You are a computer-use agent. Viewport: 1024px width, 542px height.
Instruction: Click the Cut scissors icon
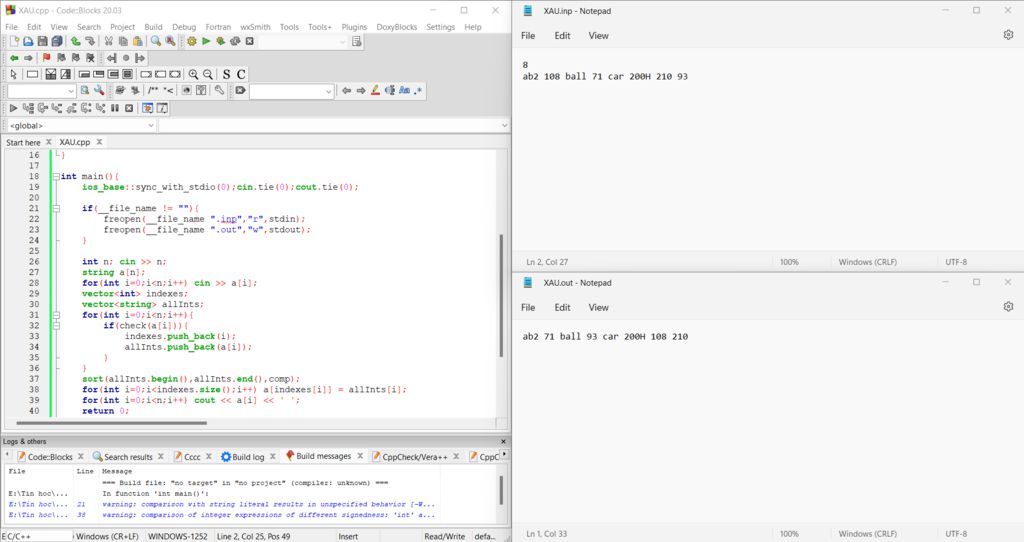[109, 42]
